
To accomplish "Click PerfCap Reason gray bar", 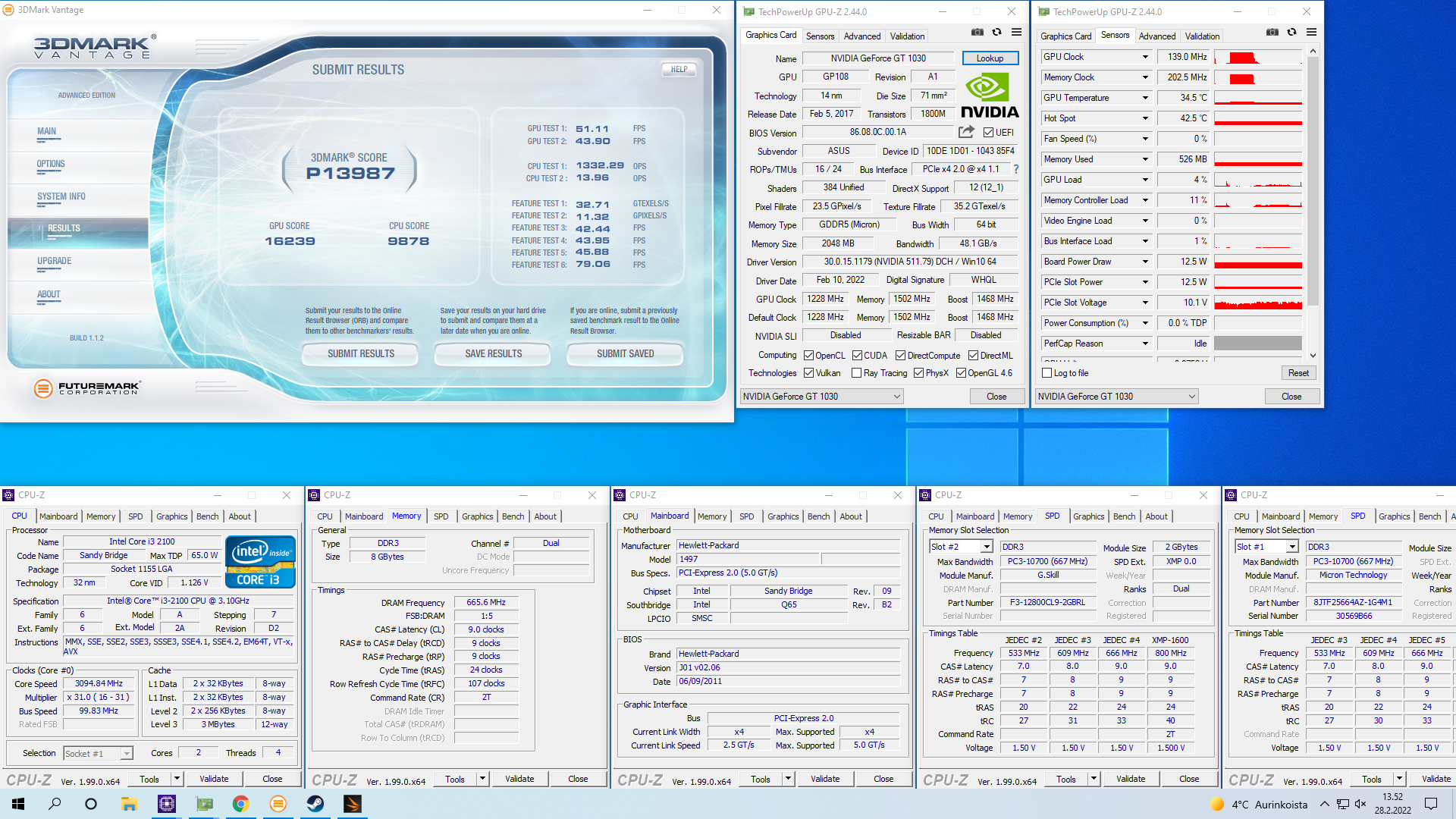I will [x=1258, y=344].
